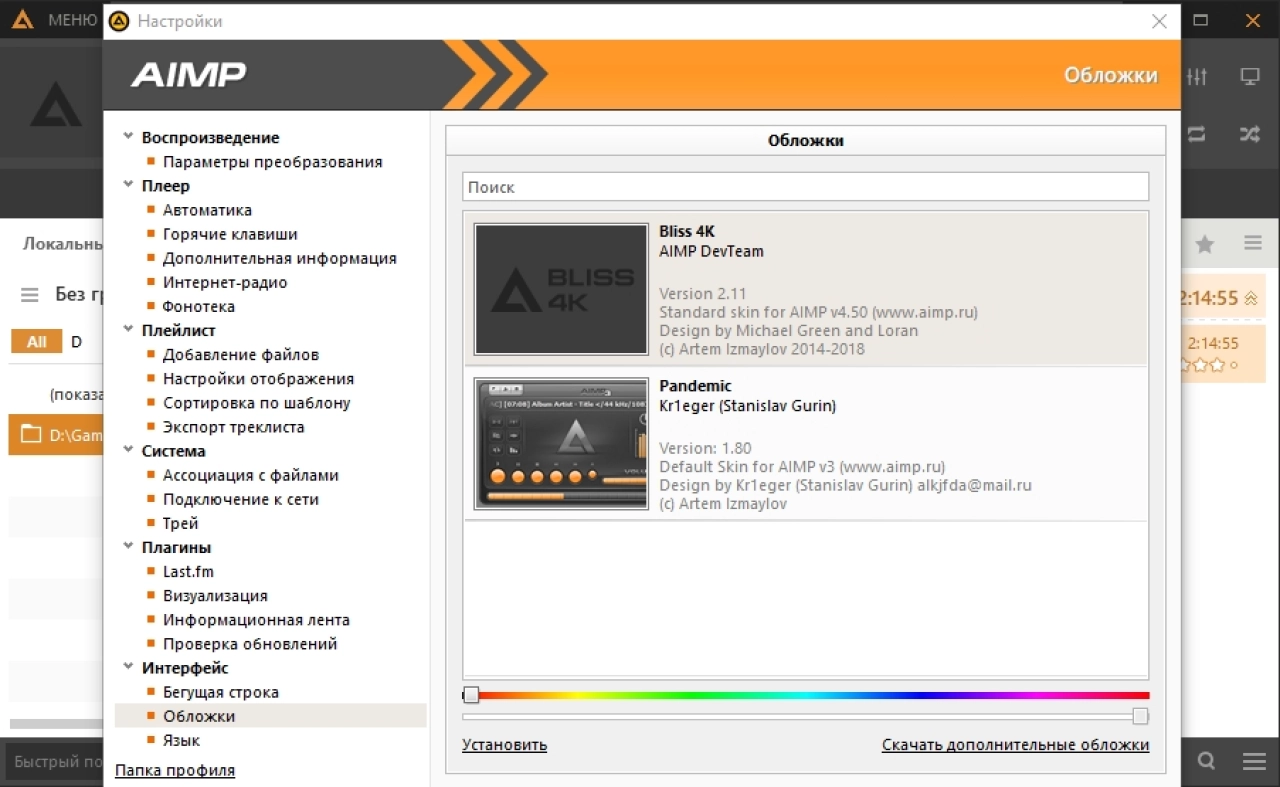This screenshot has width=1280, height=787.
Task: Select Добавление файлов in the tree
Action: (x=241, y=355)
